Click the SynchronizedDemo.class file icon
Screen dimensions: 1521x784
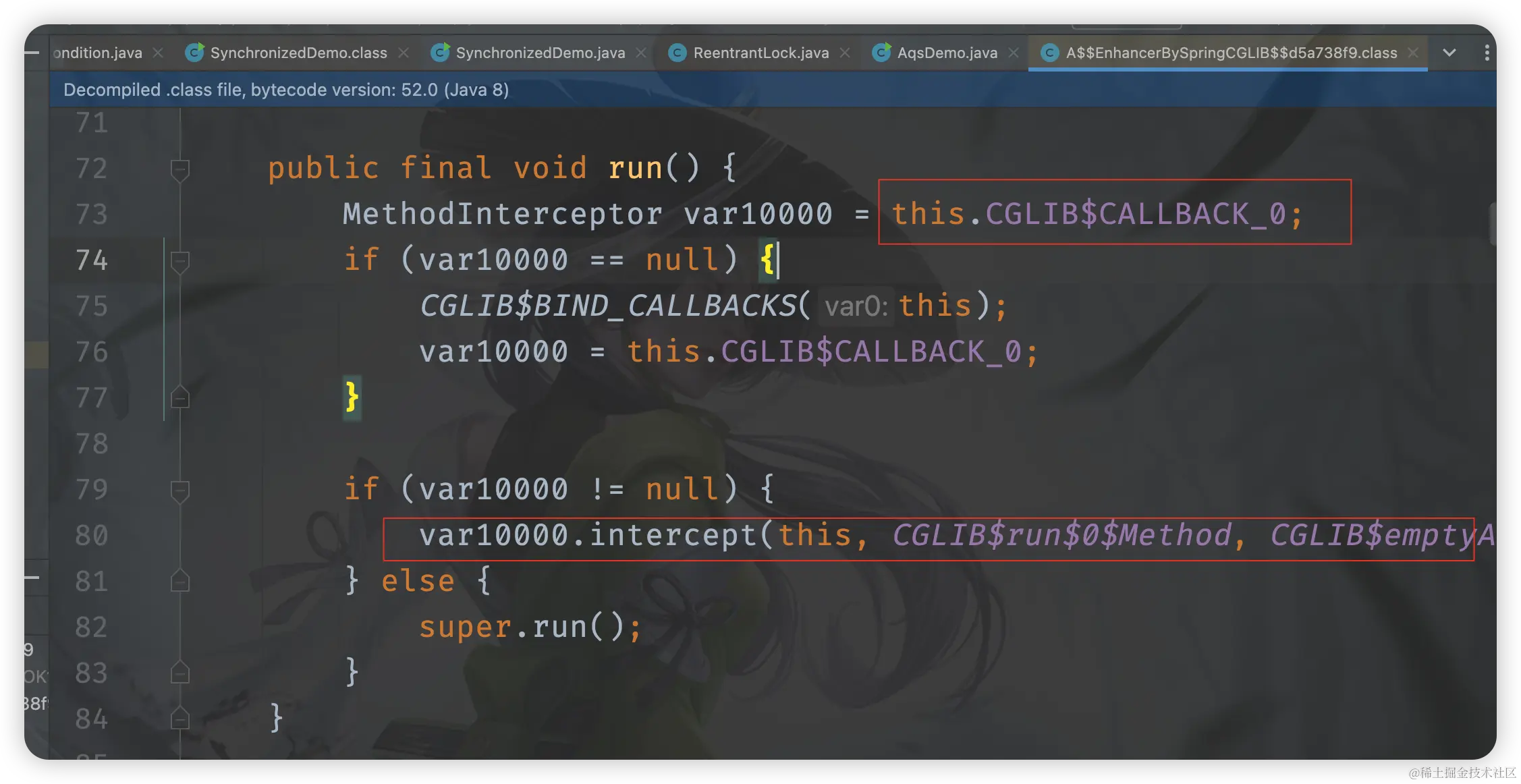coord(194,53)
